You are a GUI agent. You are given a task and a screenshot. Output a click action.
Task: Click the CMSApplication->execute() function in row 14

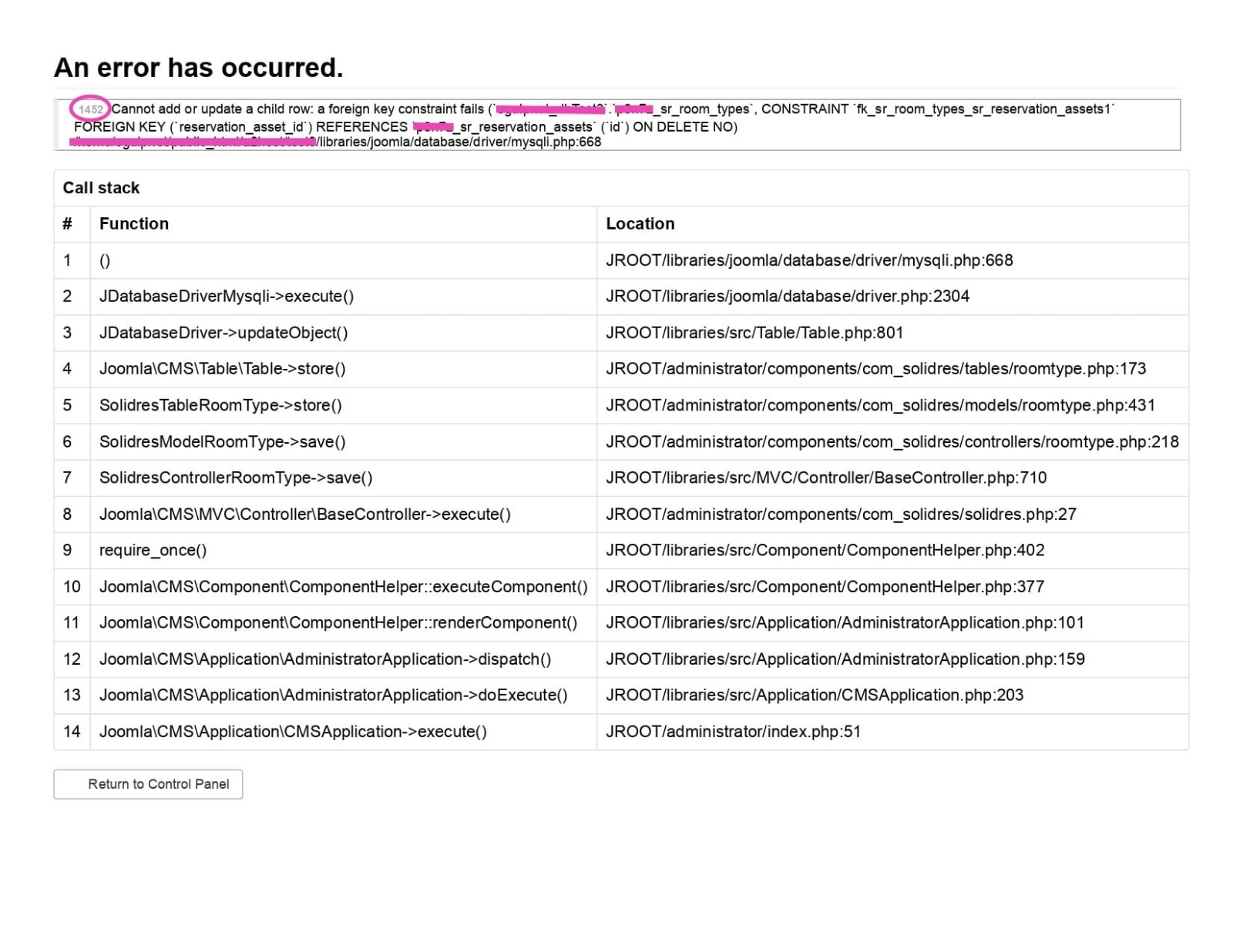(x=293, y=732)
